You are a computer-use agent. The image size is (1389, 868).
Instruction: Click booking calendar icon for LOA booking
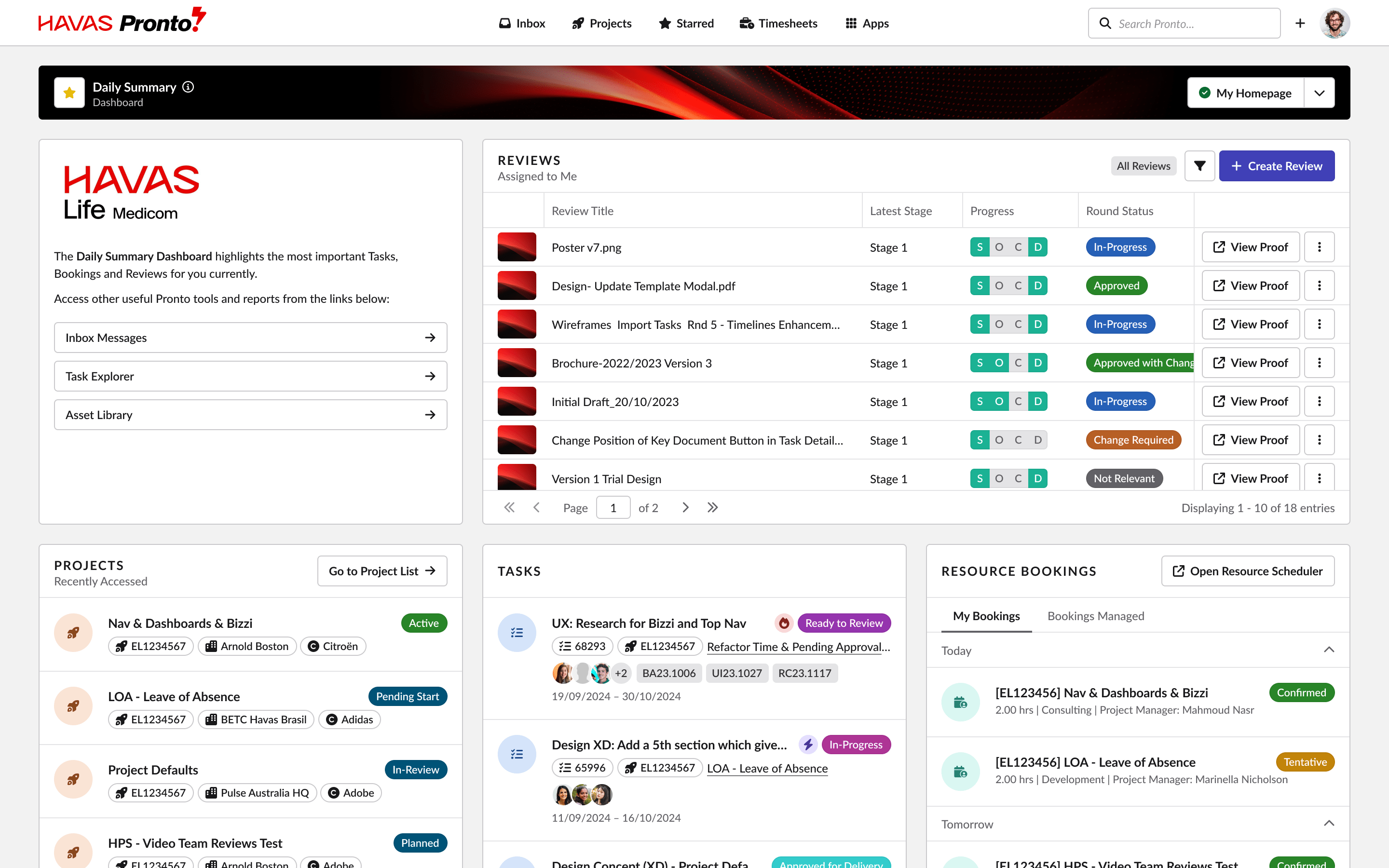[960, 772]
